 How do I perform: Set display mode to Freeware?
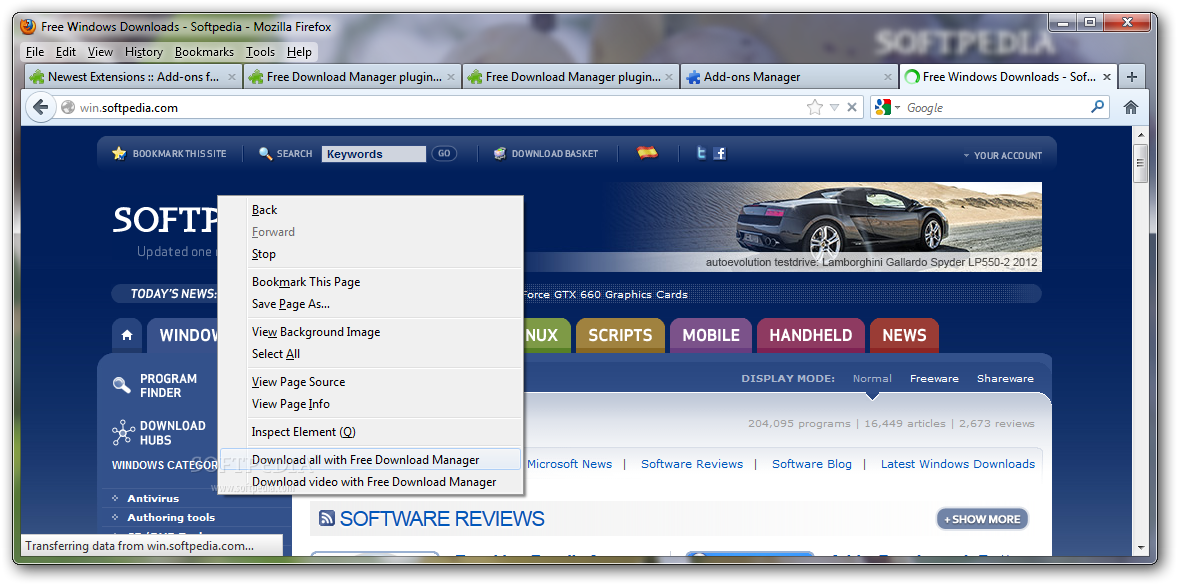click(934, 378)
